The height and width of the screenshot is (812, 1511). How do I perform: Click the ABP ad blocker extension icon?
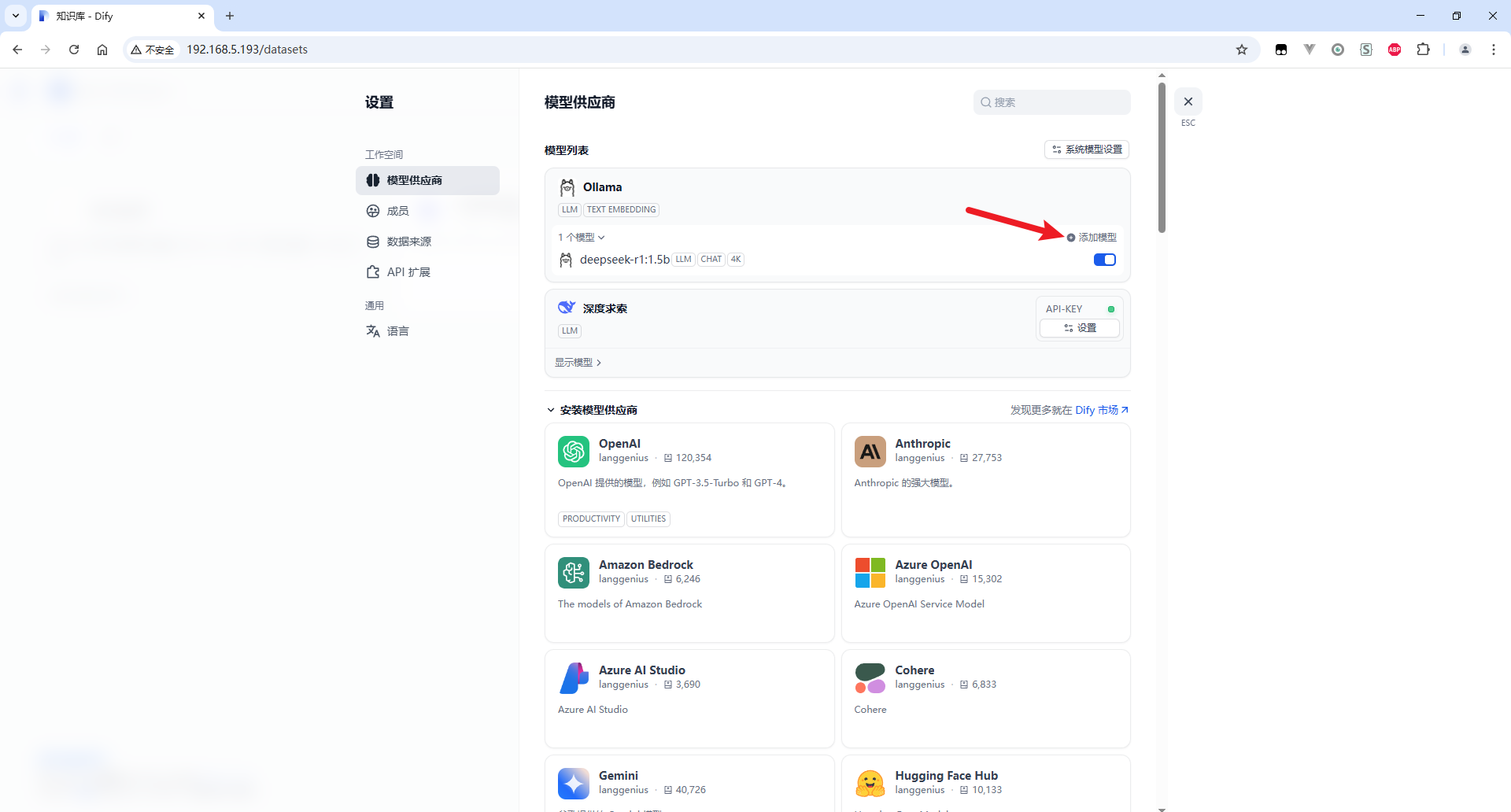(1395, 50)
